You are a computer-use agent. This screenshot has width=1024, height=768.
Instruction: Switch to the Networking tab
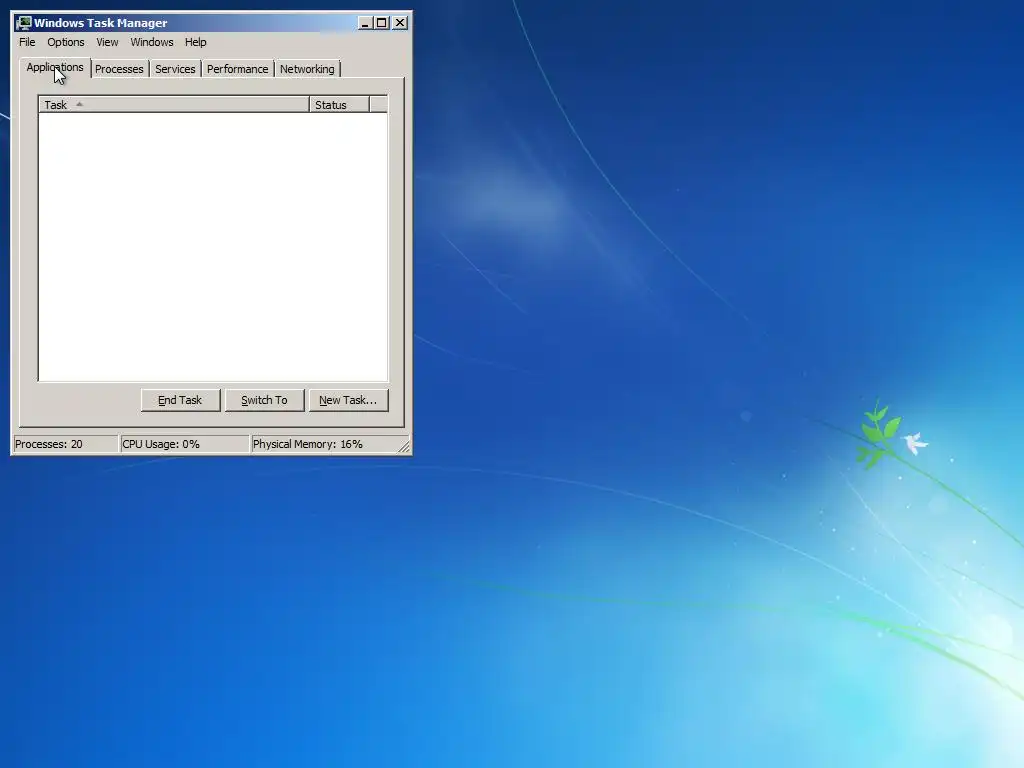coord(307,69)
